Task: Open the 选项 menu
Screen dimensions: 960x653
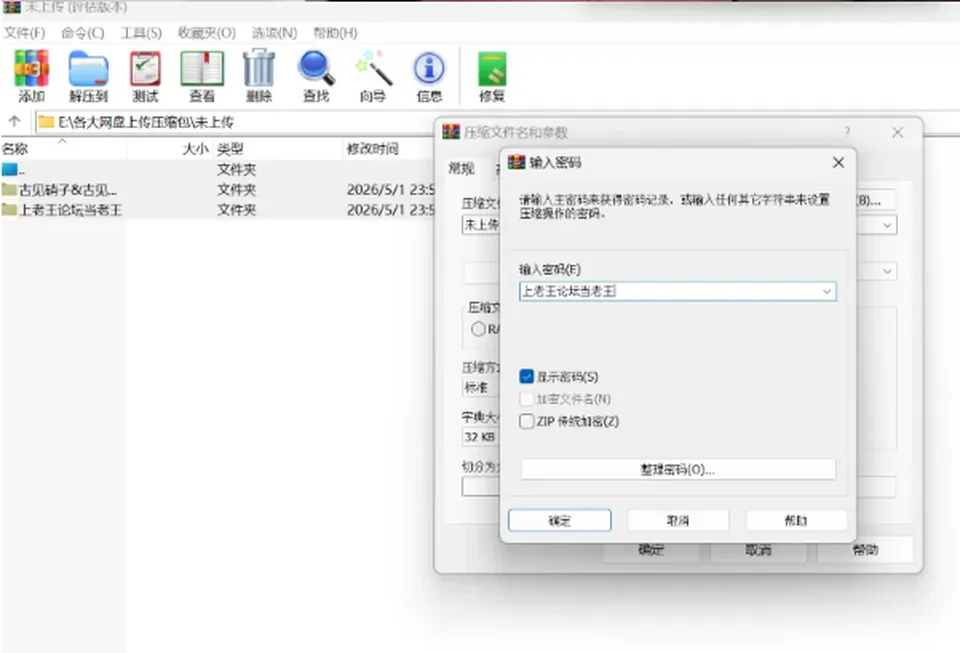Action: click(274, 33)
